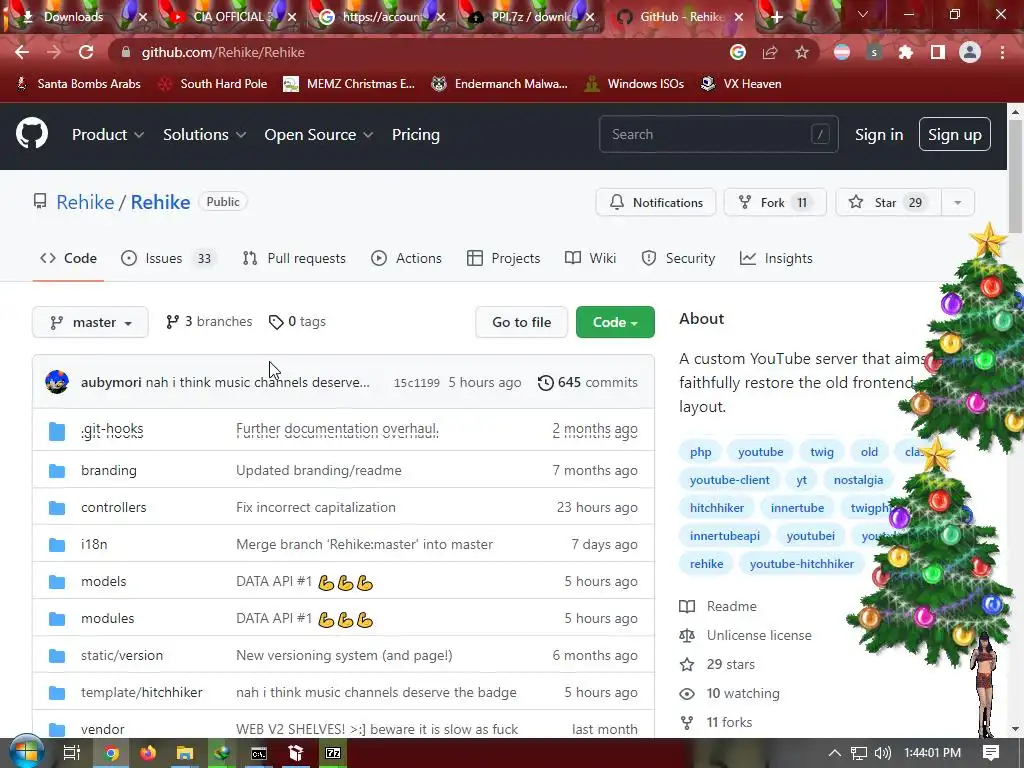Open the volume control in system tray

click(x=882, y=753)
